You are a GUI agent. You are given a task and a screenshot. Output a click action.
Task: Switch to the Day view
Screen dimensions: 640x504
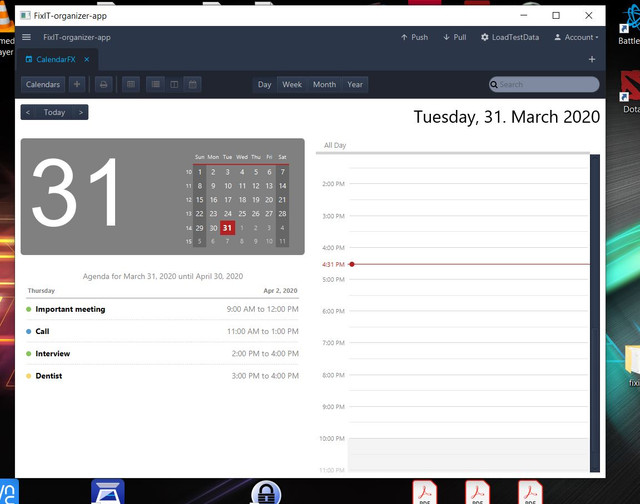point(264,84)
